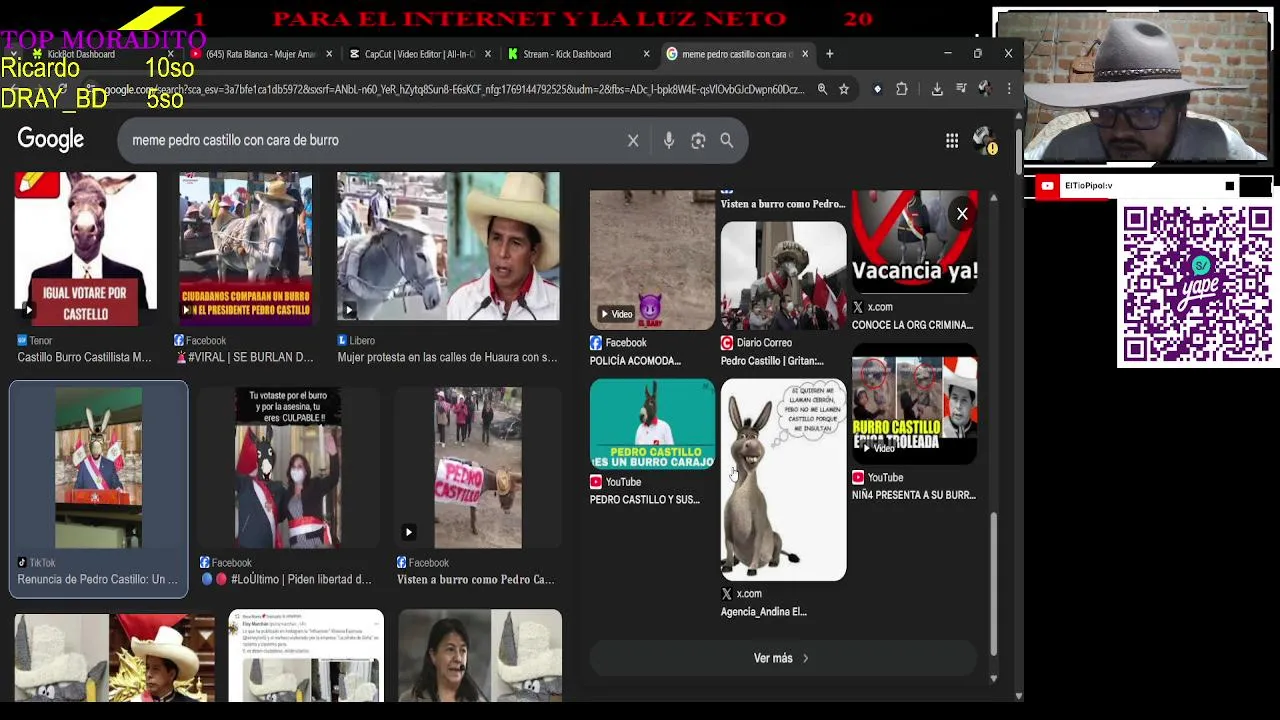Viewport: 1280px width, 720px height.
Task: Bookmark this page with star icon
Action: [x=844, y=89]
